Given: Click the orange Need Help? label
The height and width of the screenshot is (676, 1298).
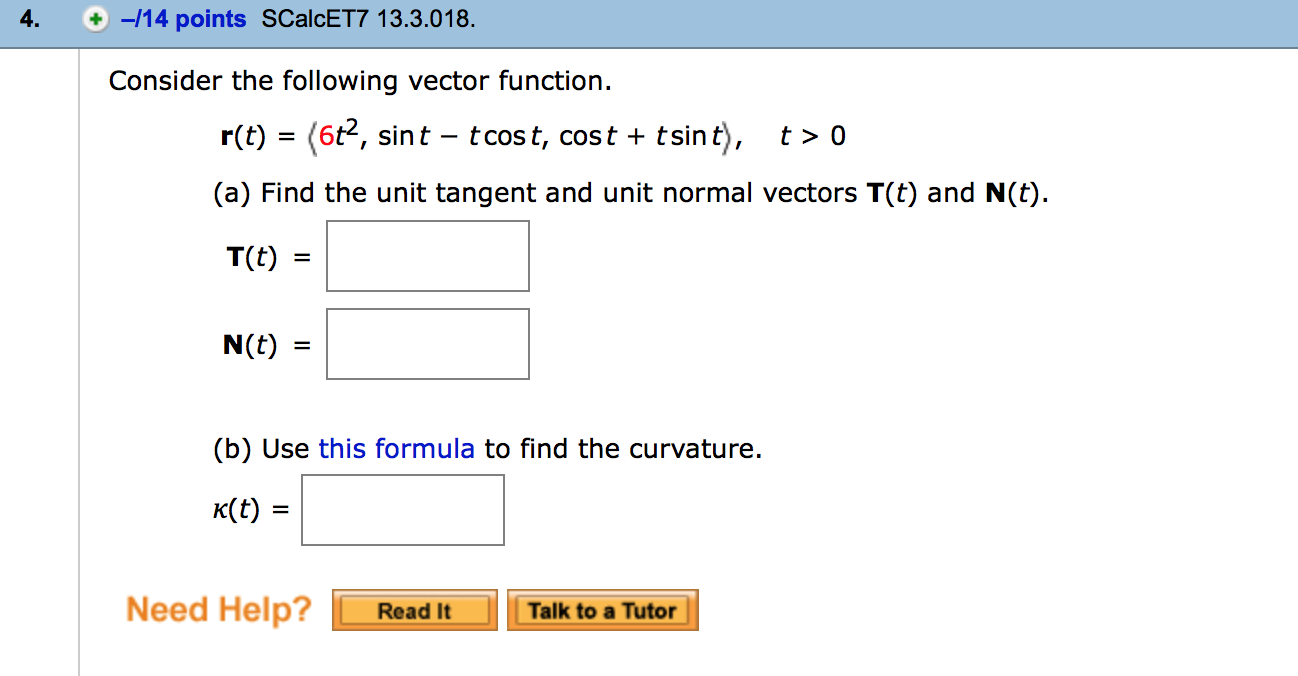Looking at the screenshot, I should point(219,609).
